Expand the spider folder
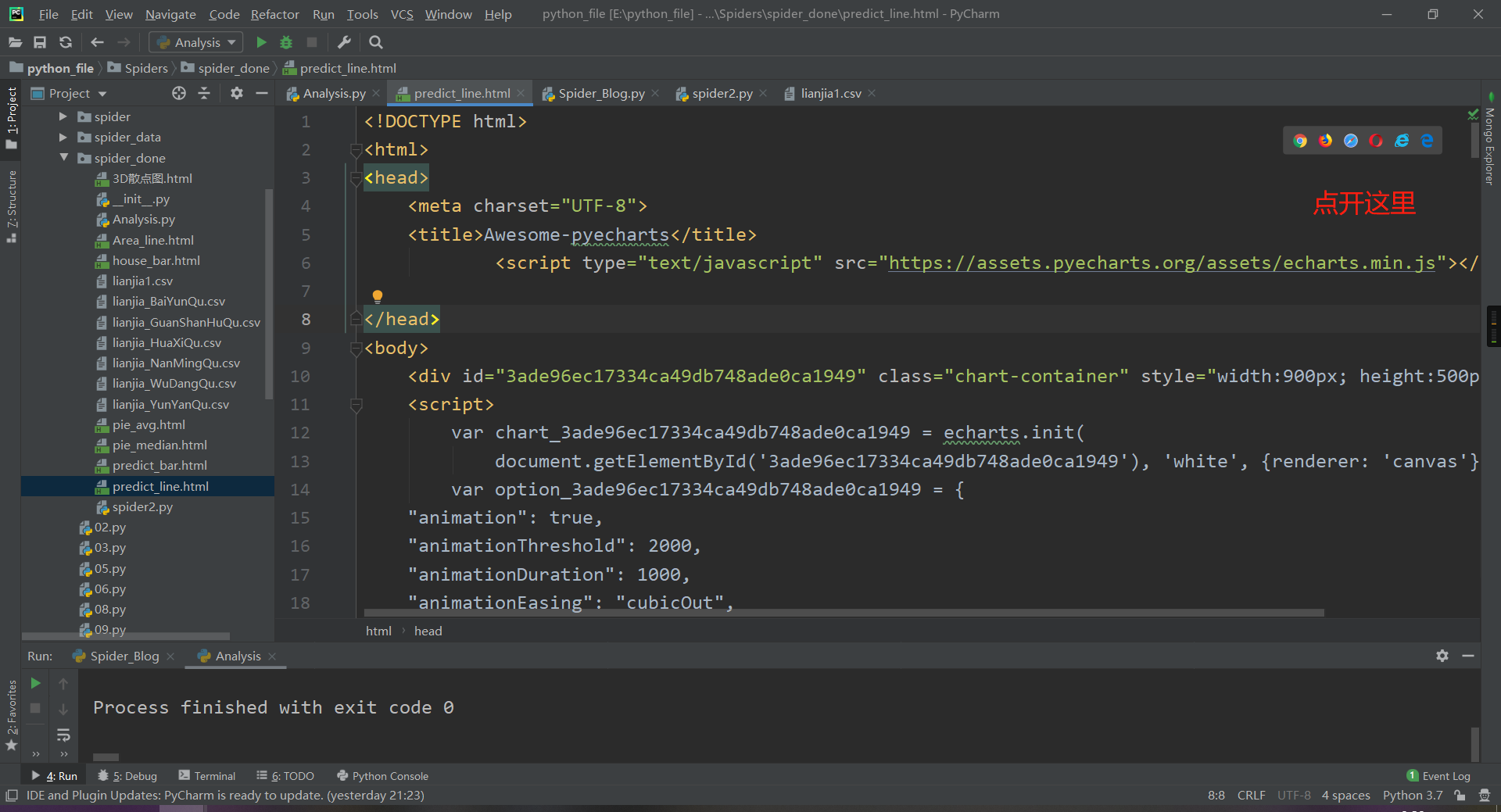 click(x=63, y=116)
